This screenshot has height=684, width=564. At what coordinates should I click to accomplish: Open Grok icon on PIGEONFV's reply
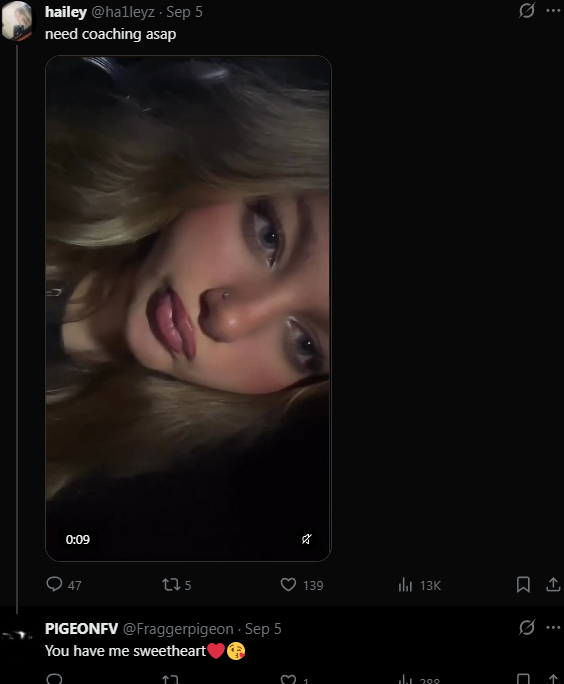coord(526,627)
